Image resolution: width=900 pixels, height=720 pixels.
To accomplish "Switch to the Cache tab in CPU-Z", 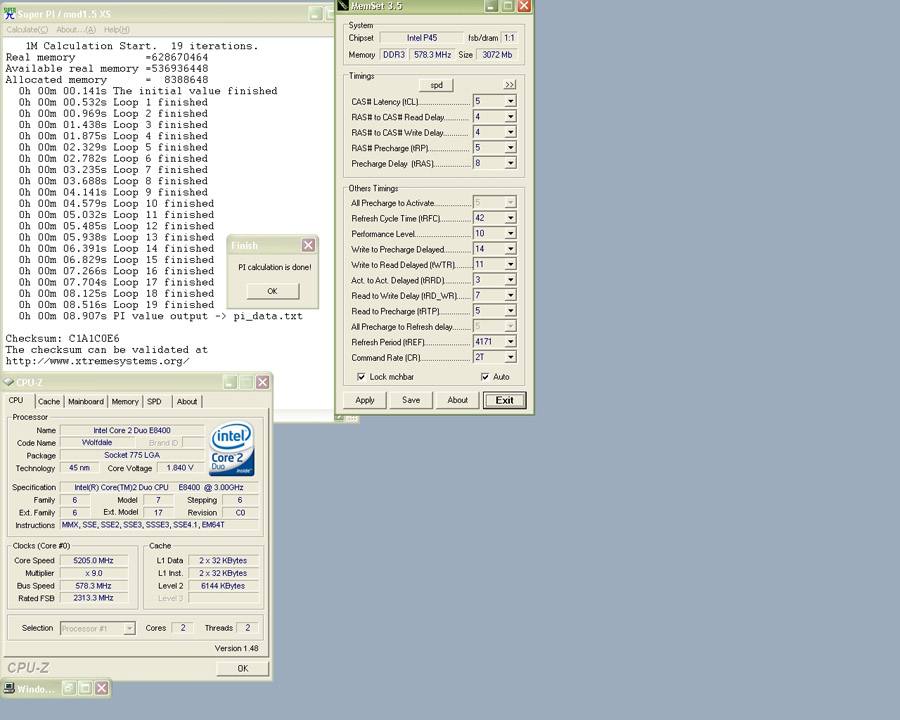I will pyautogui.click(x=49, y=401).
